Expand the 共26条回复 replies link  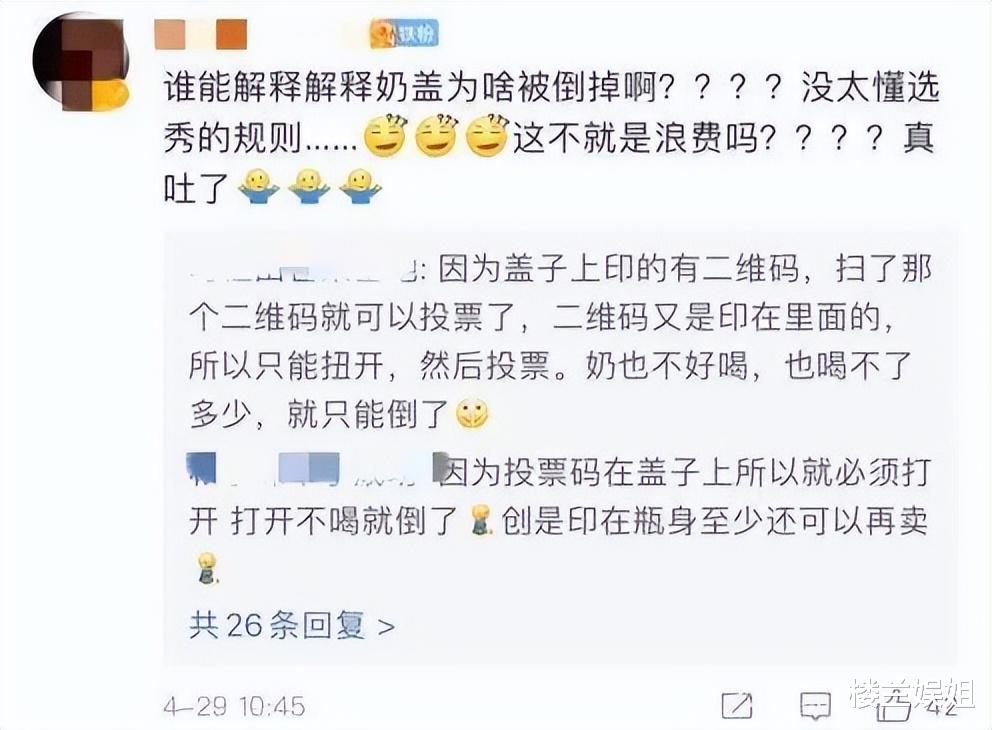point(292,626)
